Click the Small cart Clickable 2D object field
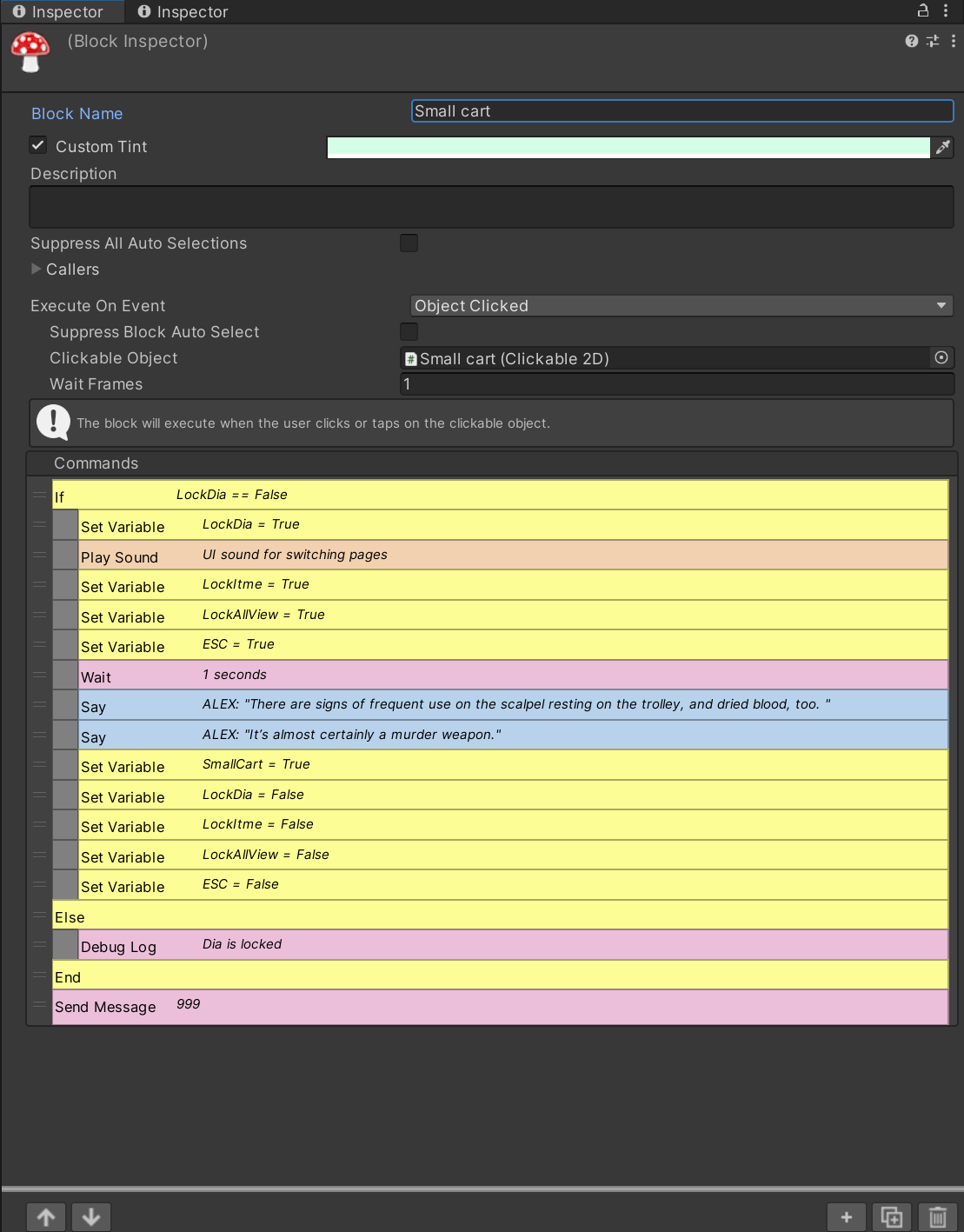 coord(666,358)
